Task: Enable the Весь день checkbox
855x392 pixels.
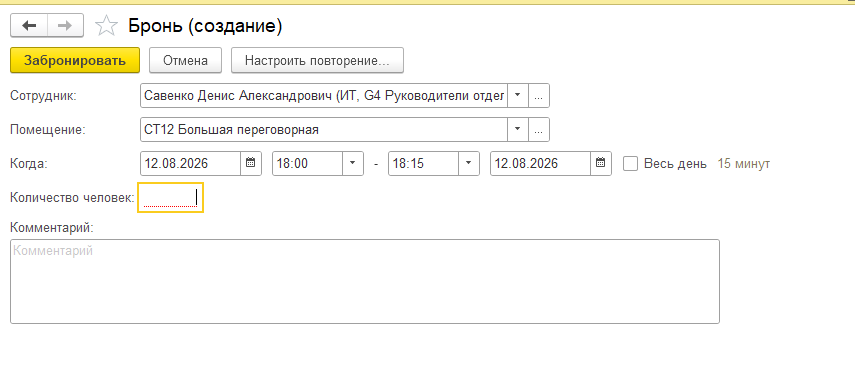Action: (630, 164)
